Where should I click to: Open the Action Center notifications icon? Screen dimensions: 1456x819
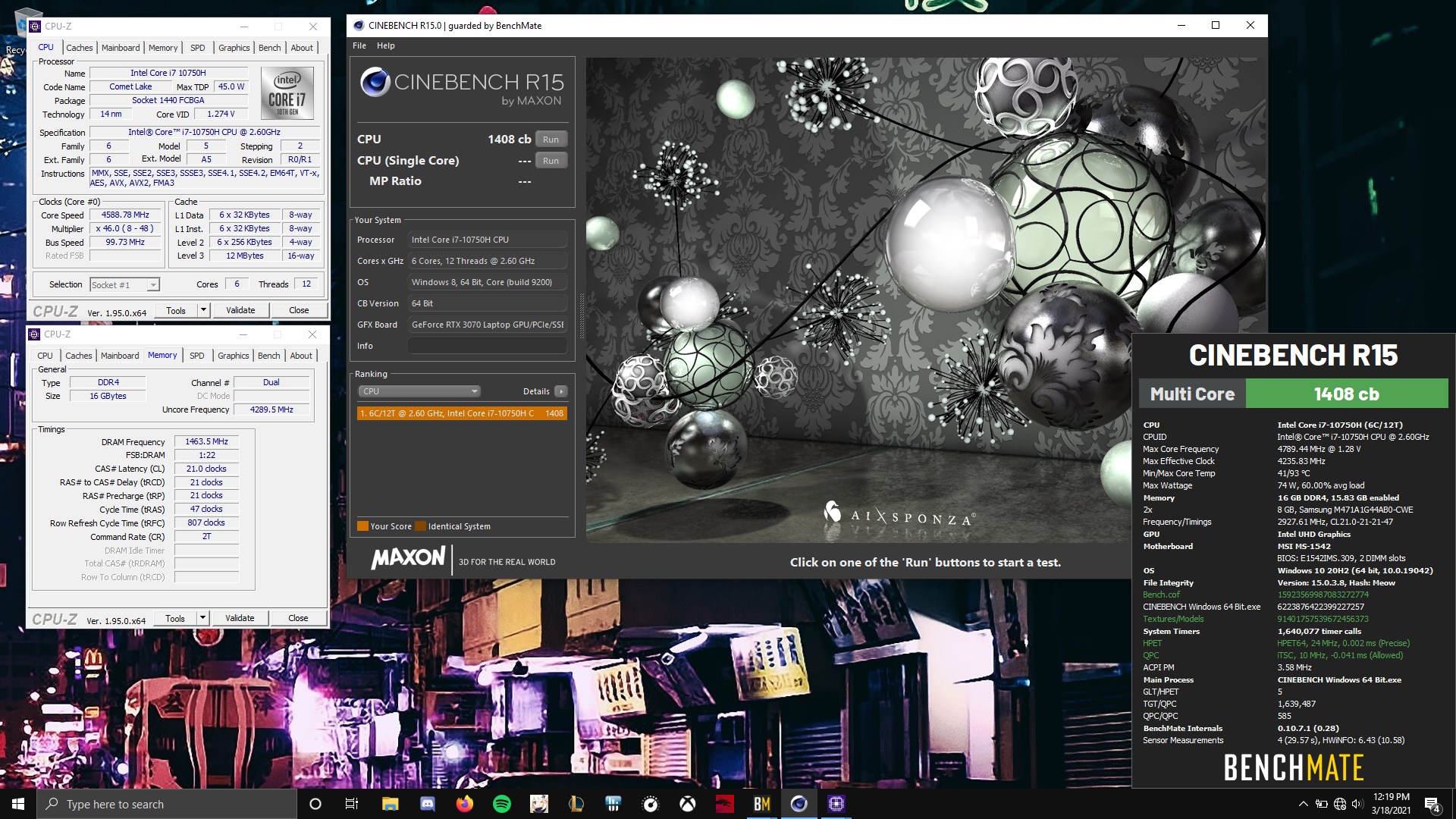(x=1432, y=804)
